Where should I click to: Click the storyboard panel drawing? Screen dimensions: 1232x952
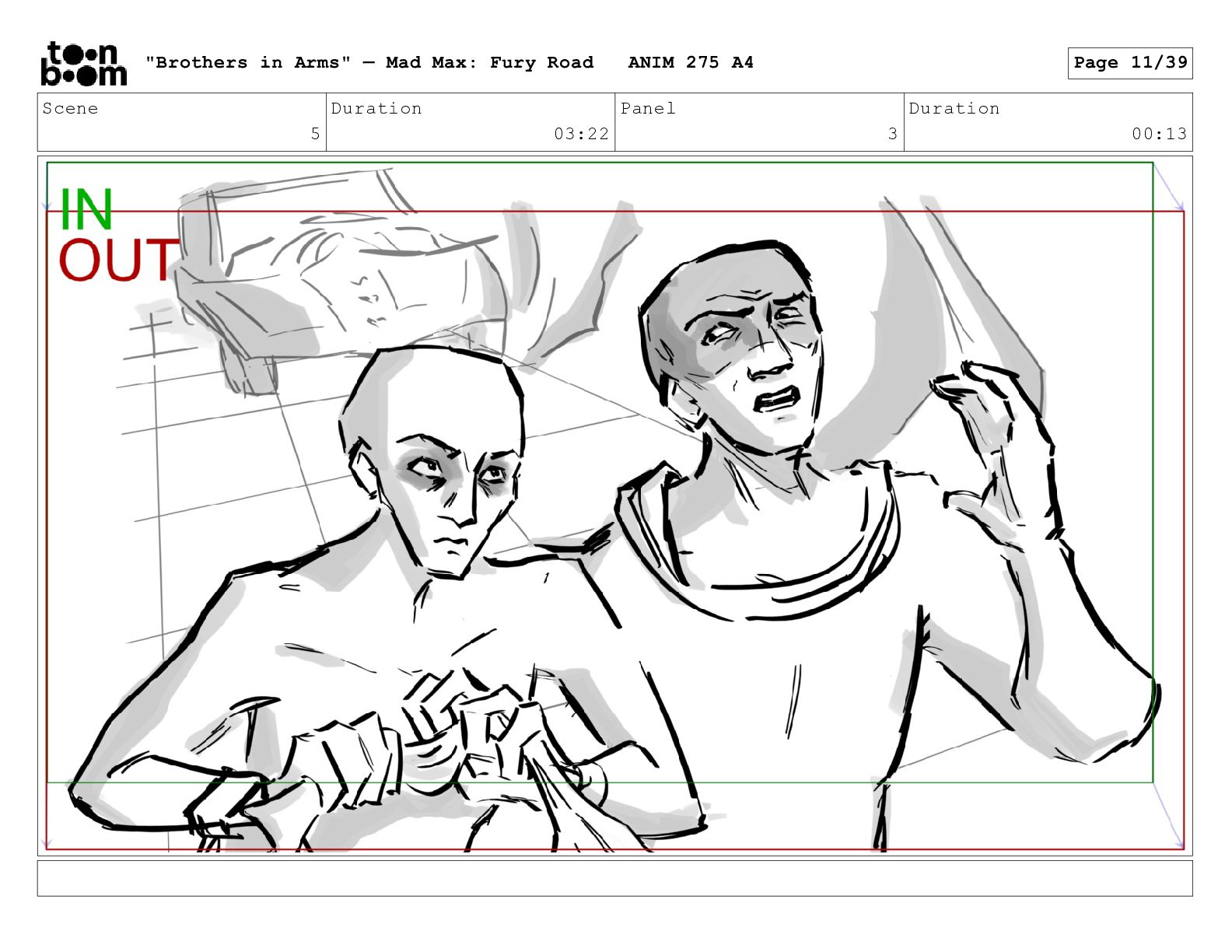point(614,506)
